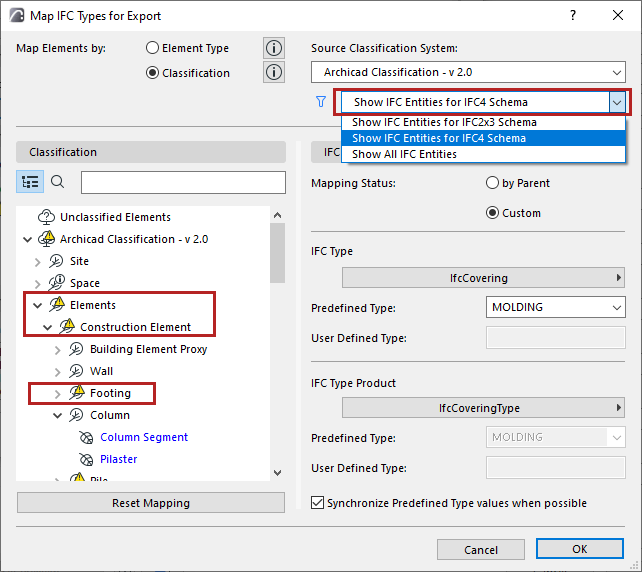Select Pilaster in the tree

pyautogui.click(x=119, y=459)
